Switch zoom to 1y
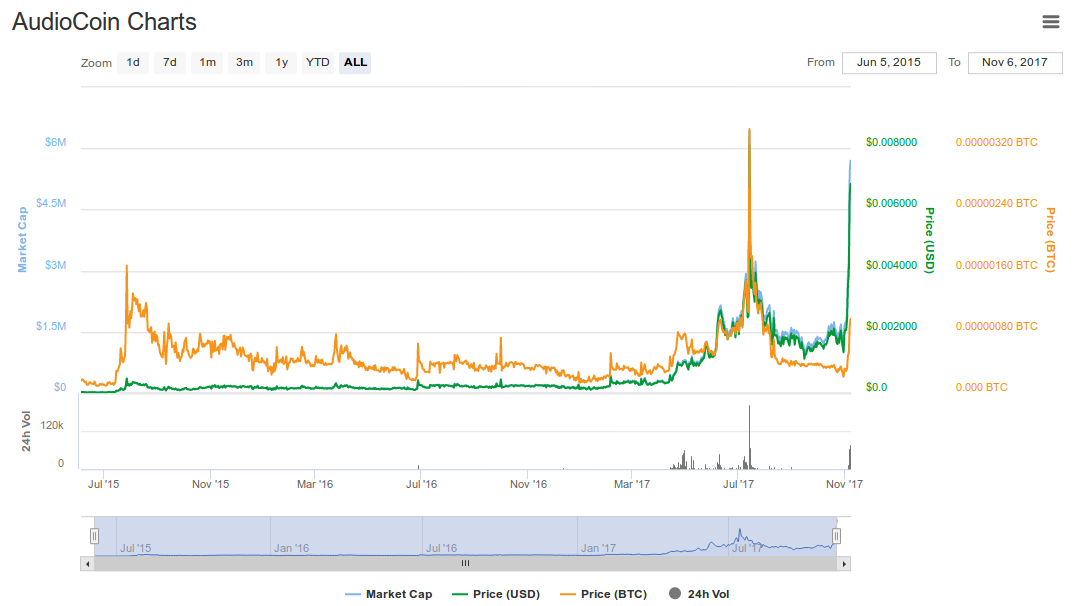 click(x=282, y=63)
